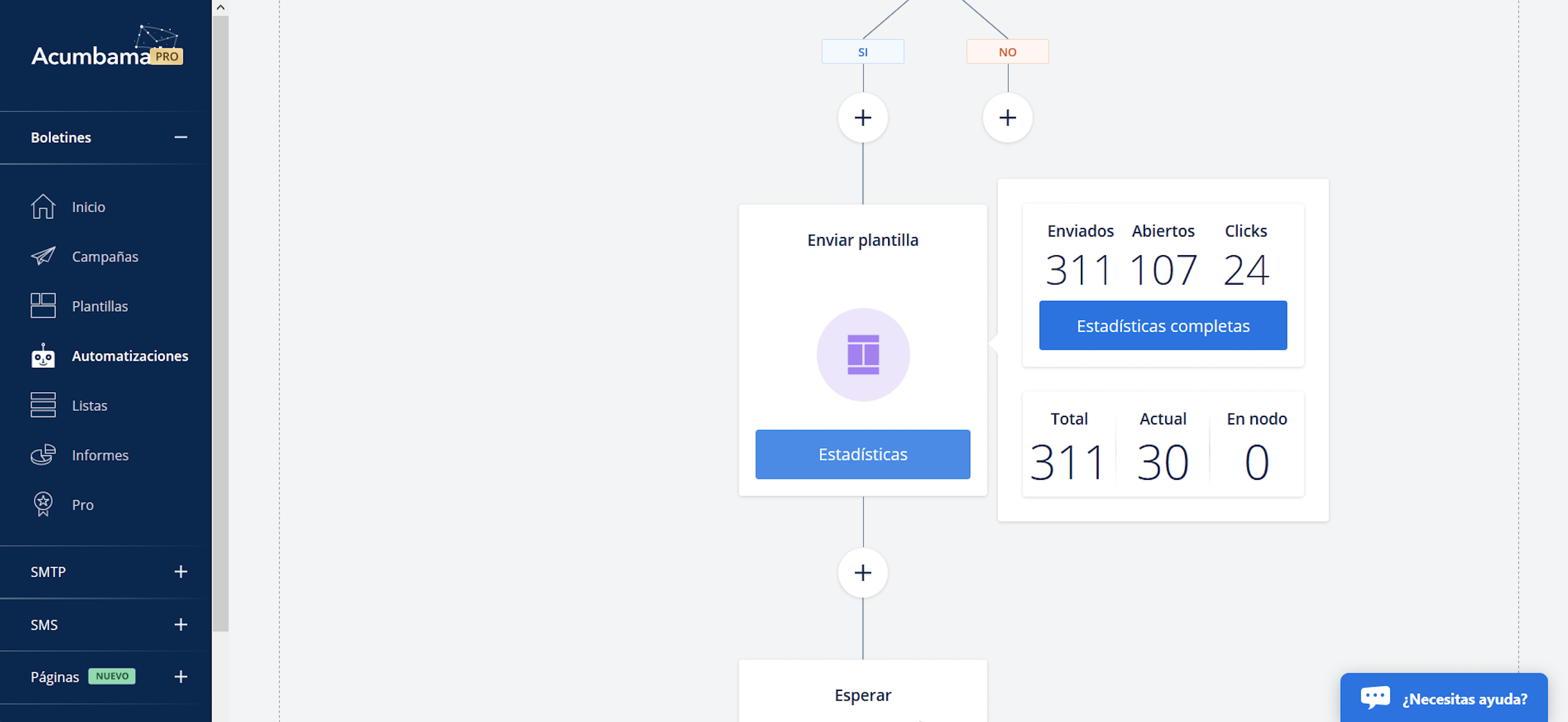Image resolution: width=1568 pixels, height=722 pixels.
Task: Expand the SMTP section
Action: point(180,571)
